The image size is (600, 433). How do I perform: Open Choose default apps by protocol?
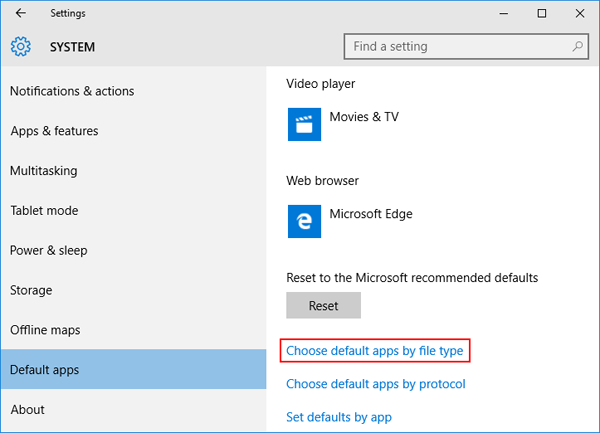point(375,384)
